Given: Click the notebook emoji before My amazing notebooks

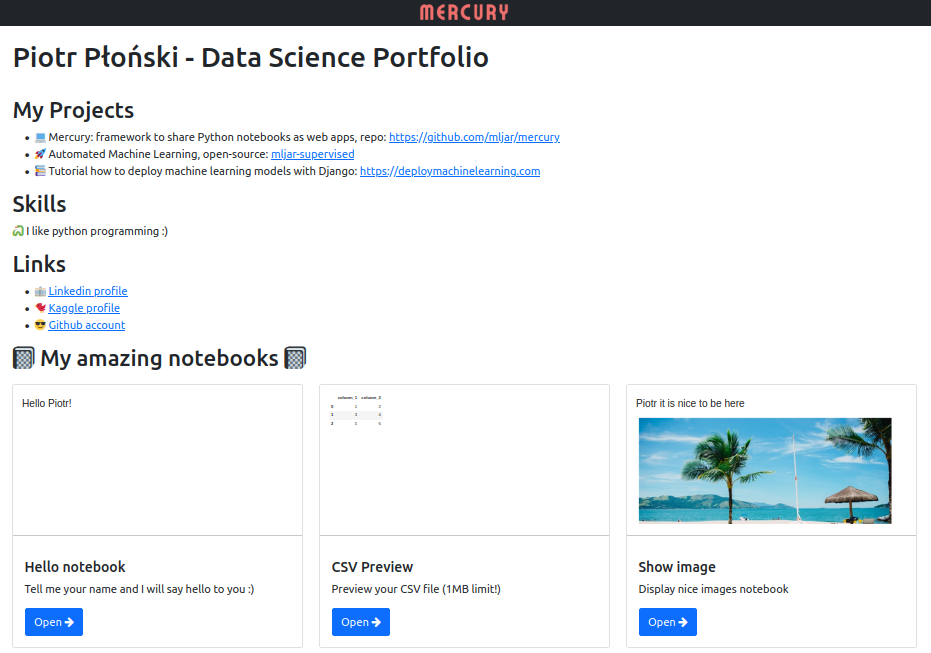Looking at the screenshot, I should point(24,359).
